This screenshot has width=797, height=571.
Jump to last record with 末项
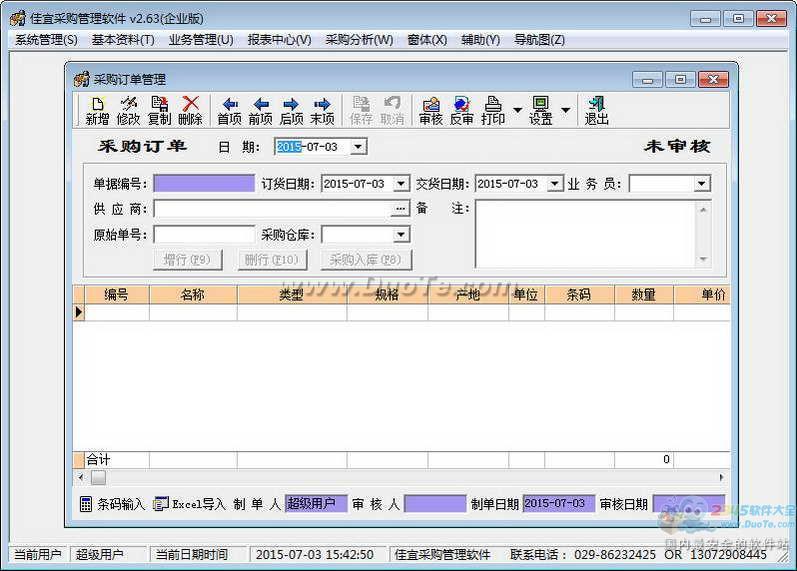click(x=322, y=110)
